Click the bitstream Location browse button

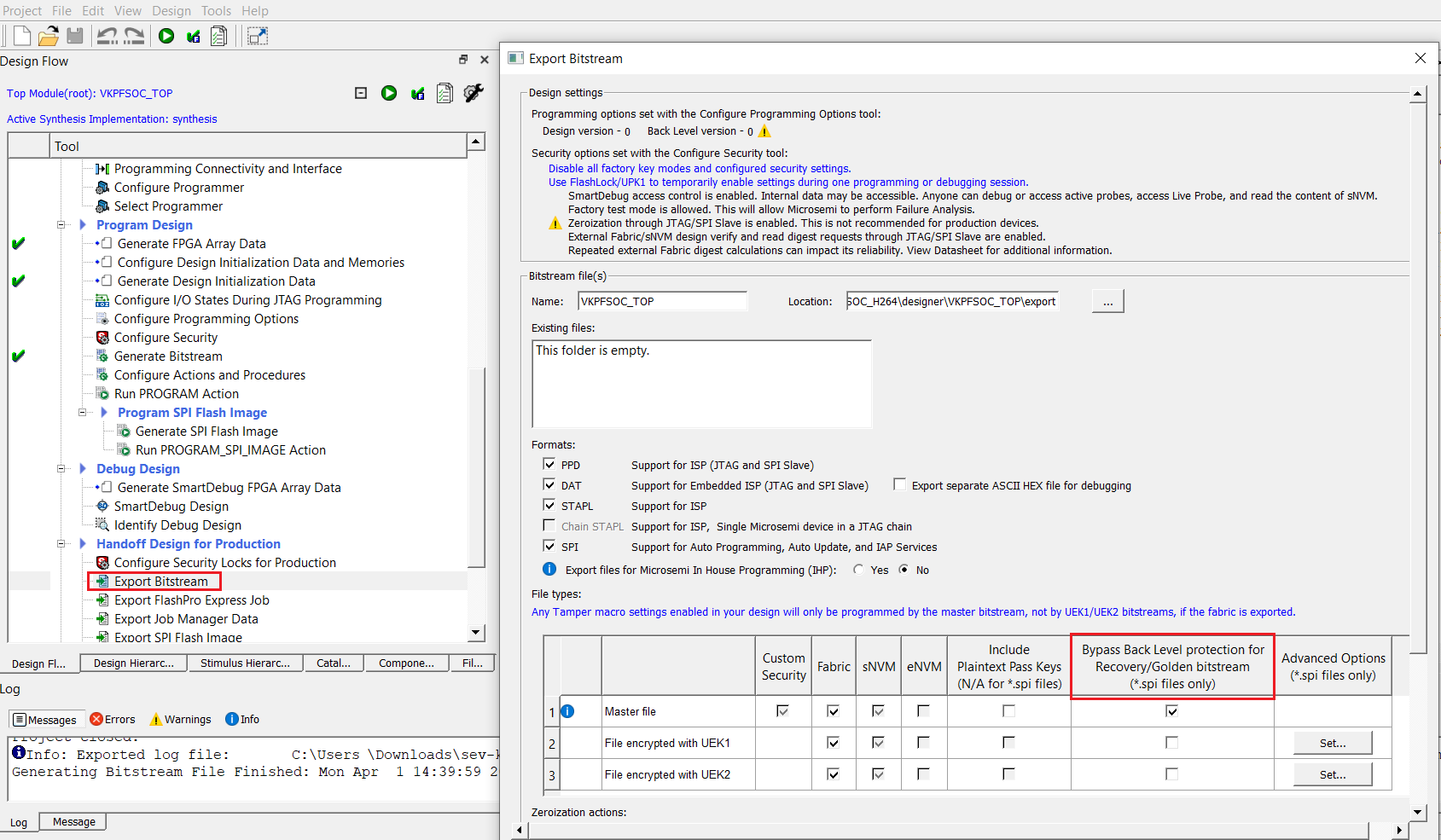[x=1107, y=302]
